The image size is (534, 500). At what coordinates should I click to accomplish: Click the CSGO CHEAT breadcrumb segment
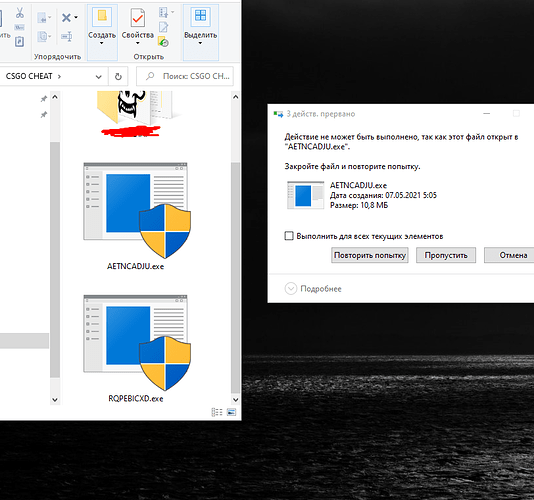coord(29,76)
